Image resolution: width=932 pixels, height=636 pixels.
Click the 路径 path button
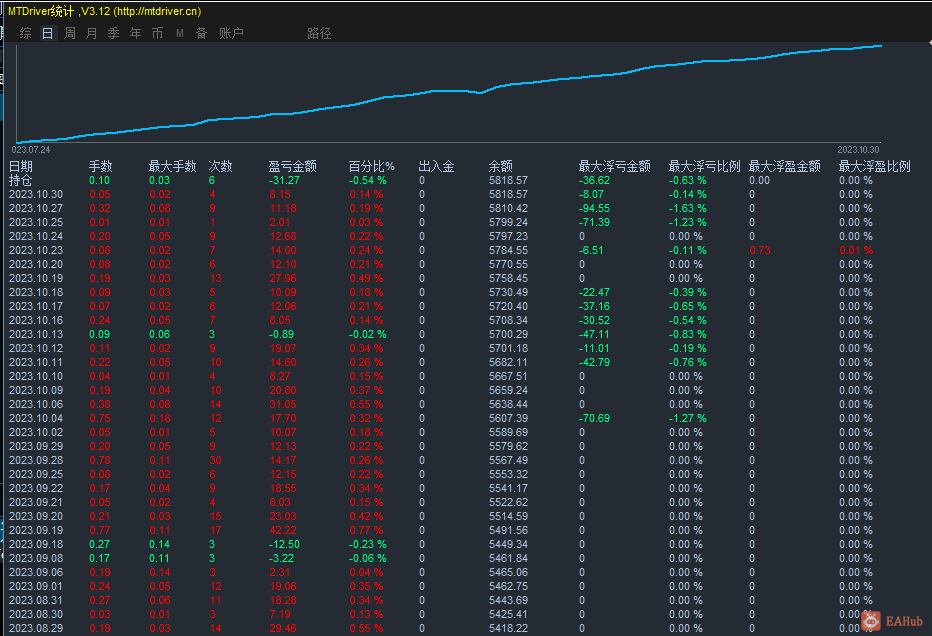coord(319,33)
